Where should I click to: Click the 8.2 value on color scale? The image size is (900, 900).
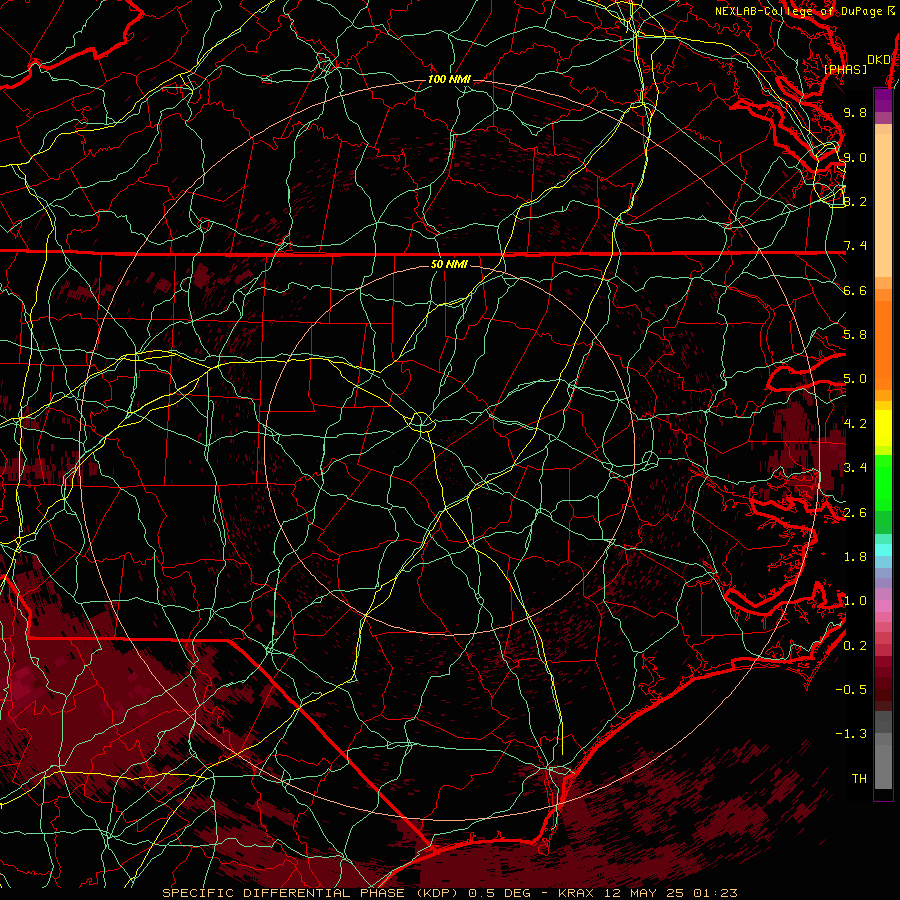[855, 201]
